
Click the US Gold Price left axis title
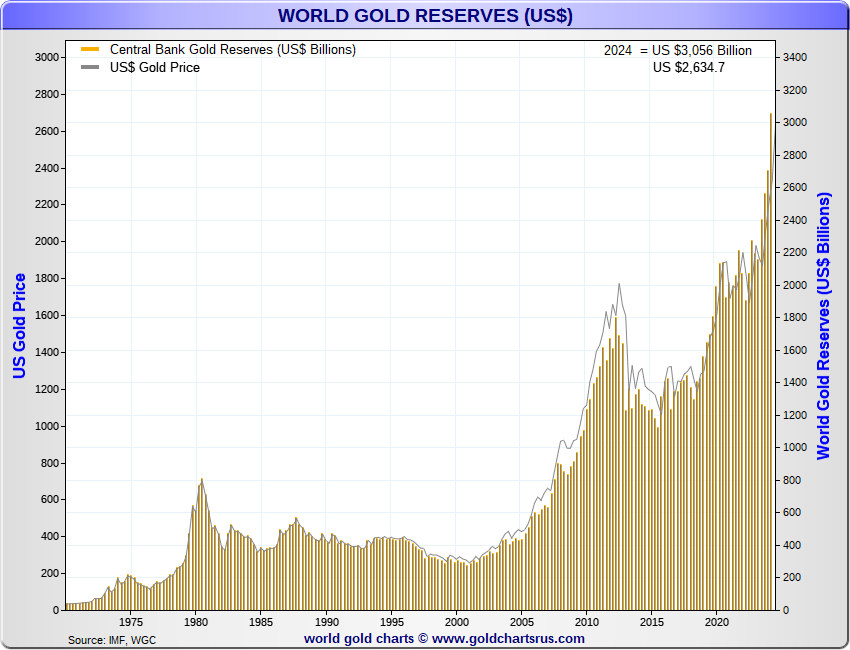[x=20, y=326]
